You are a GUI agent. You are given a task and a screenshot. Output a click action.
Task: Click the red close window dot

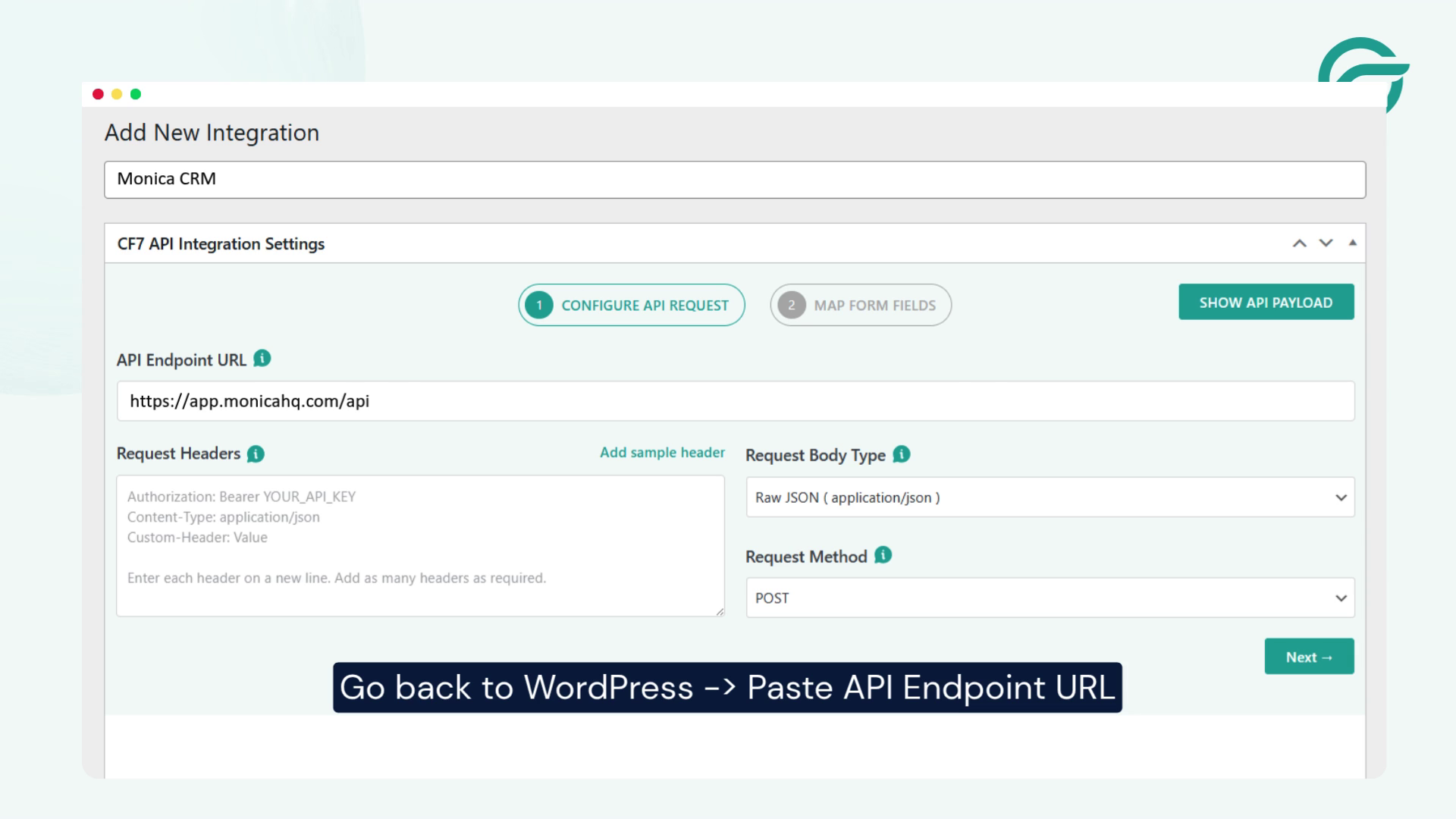click(98, 94)
